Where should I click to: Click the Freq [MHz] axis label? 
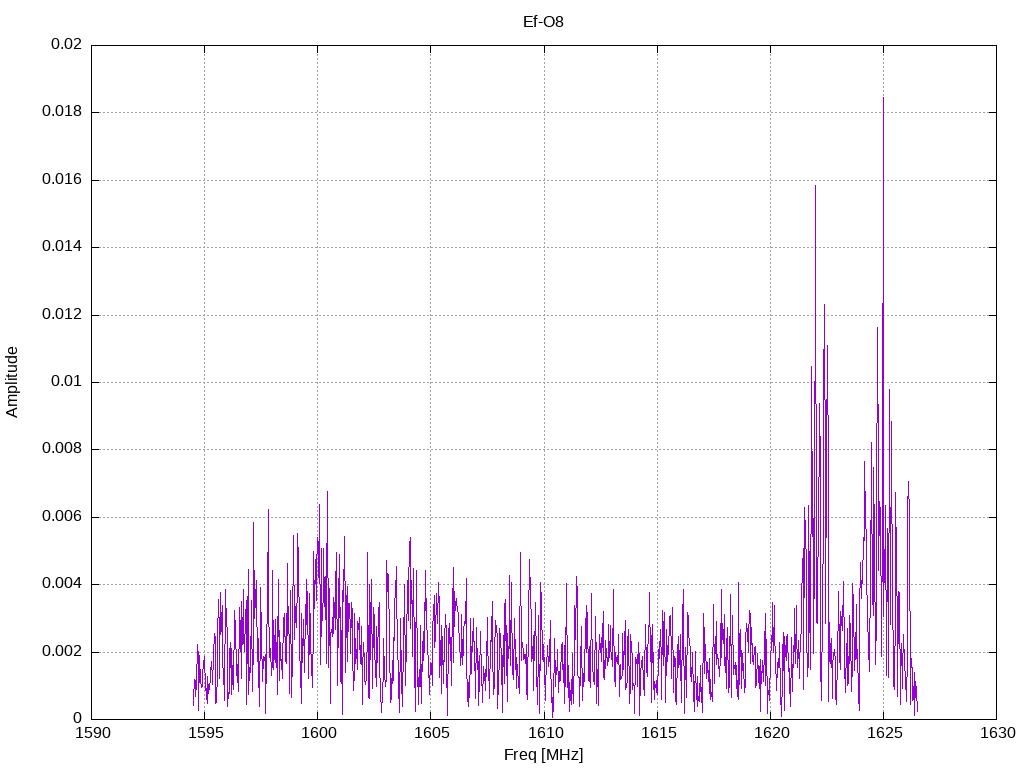[x=543, y=755]
